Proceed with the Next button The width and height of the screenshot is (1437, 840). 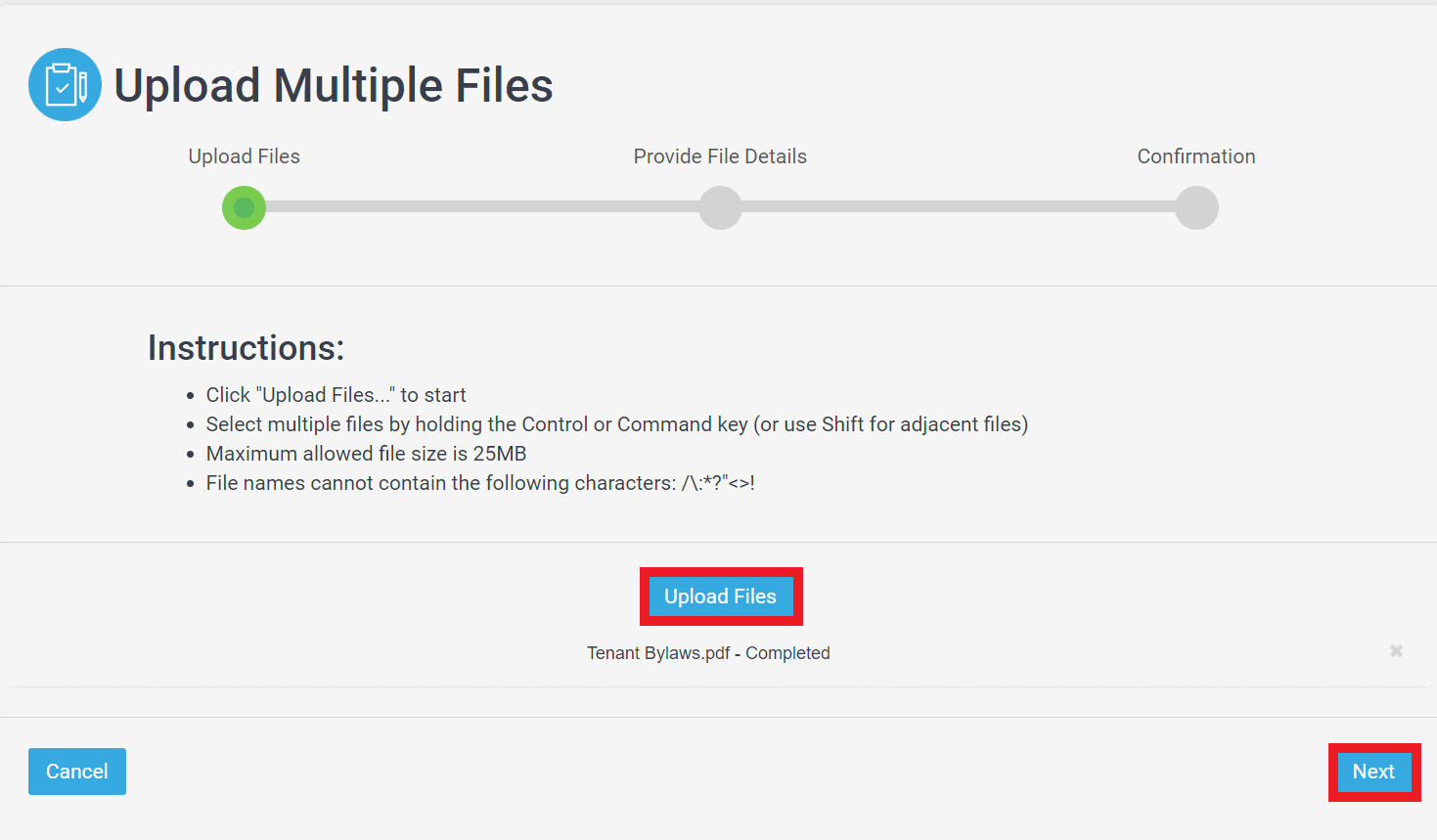(1373, 772)
